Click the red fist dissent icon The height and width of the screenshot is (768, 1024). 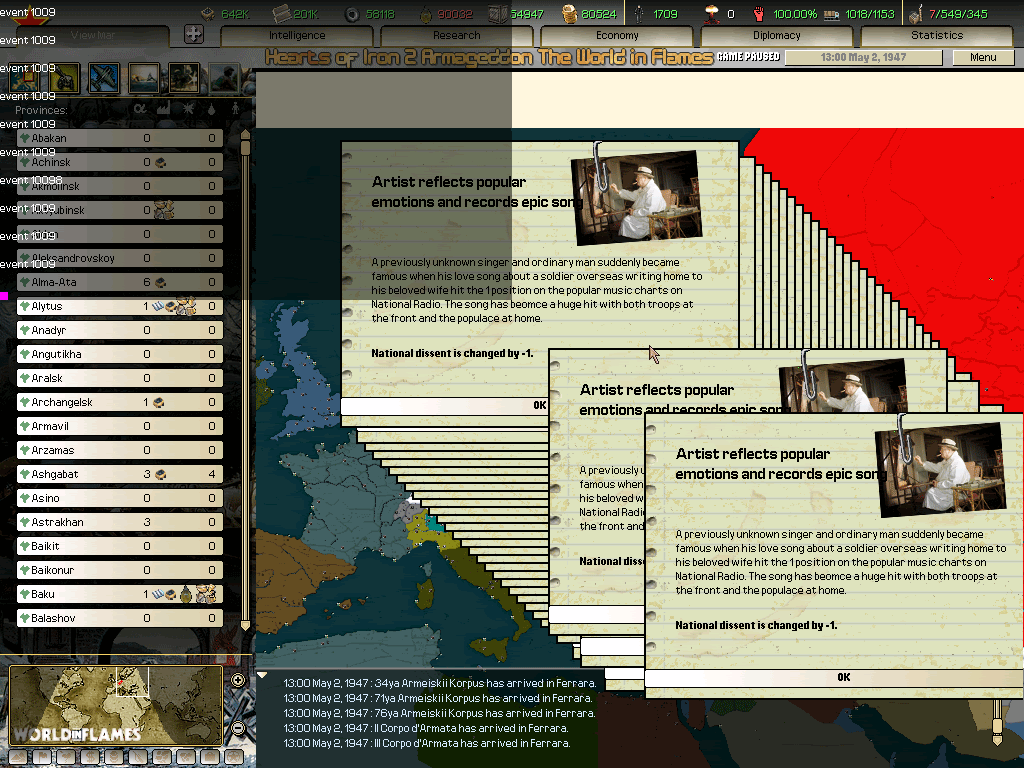tap(758, 14)
